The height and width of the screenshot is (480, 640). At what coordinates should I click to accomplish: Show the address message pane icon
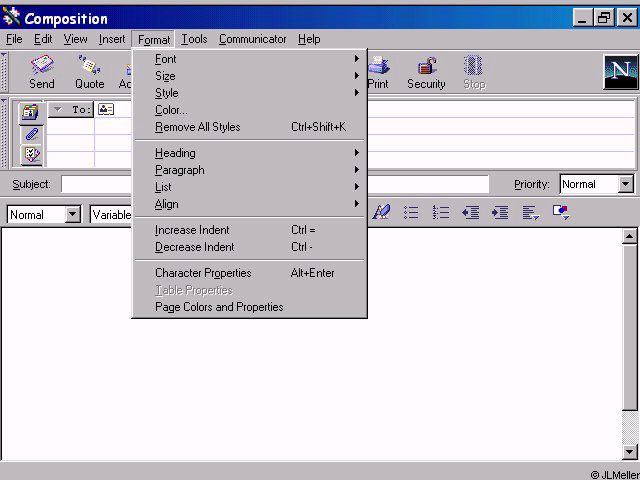click(30, 112)
